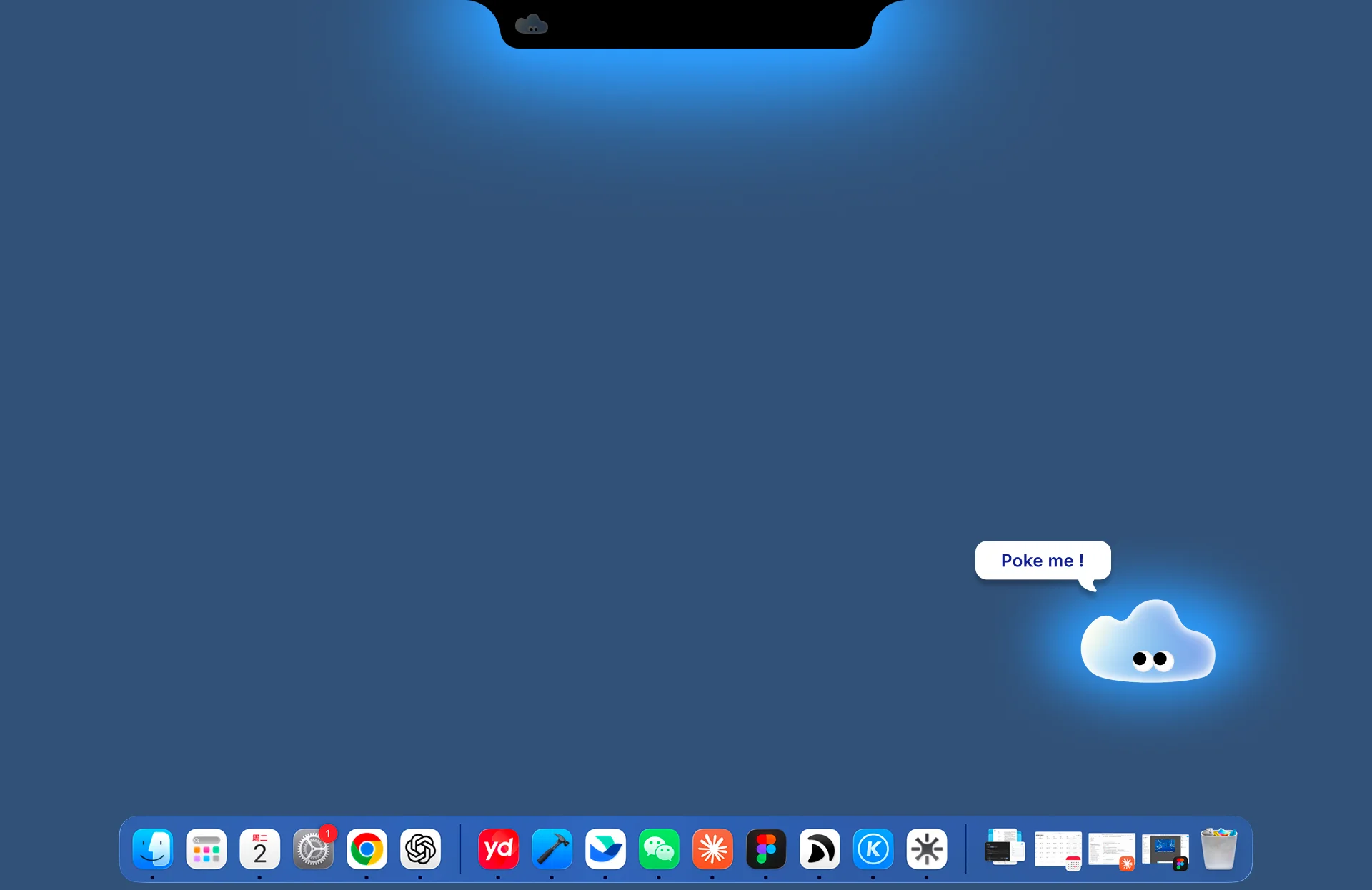Open the black swoosh icon app

coord(820,849)
